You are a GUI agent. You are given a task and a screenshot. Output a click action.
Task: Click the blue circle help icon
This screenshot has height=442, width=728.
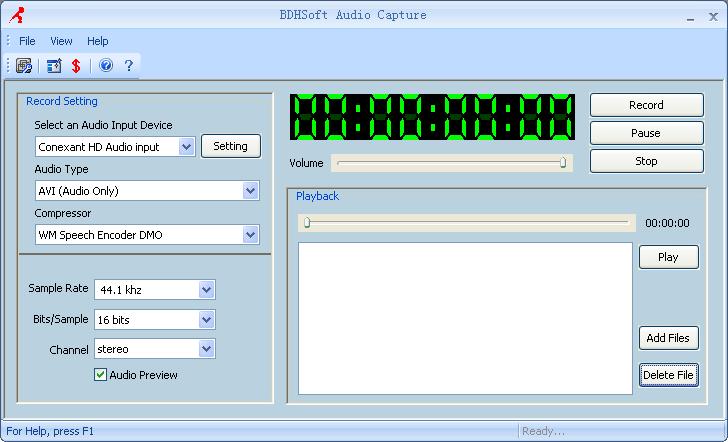(106, 66)
